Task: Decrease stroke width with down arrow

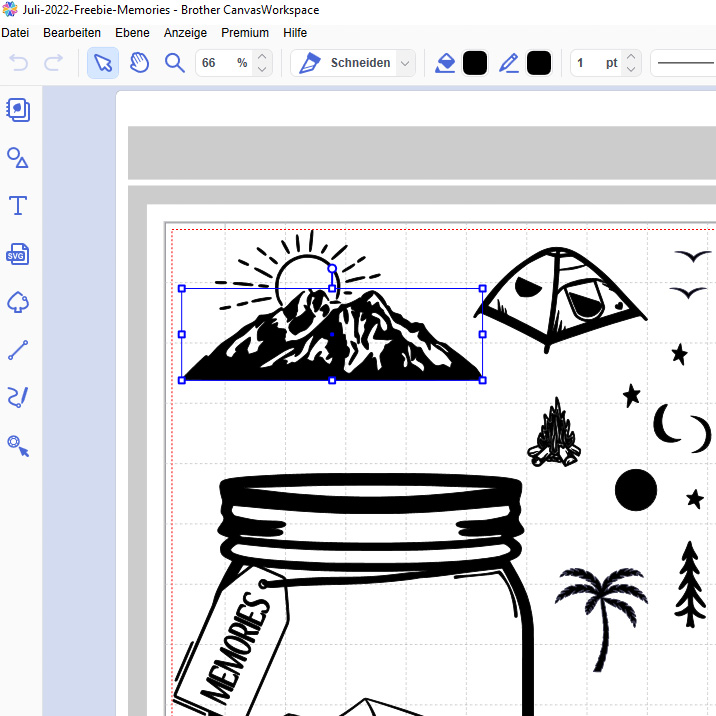Action: tap(631, 70)
